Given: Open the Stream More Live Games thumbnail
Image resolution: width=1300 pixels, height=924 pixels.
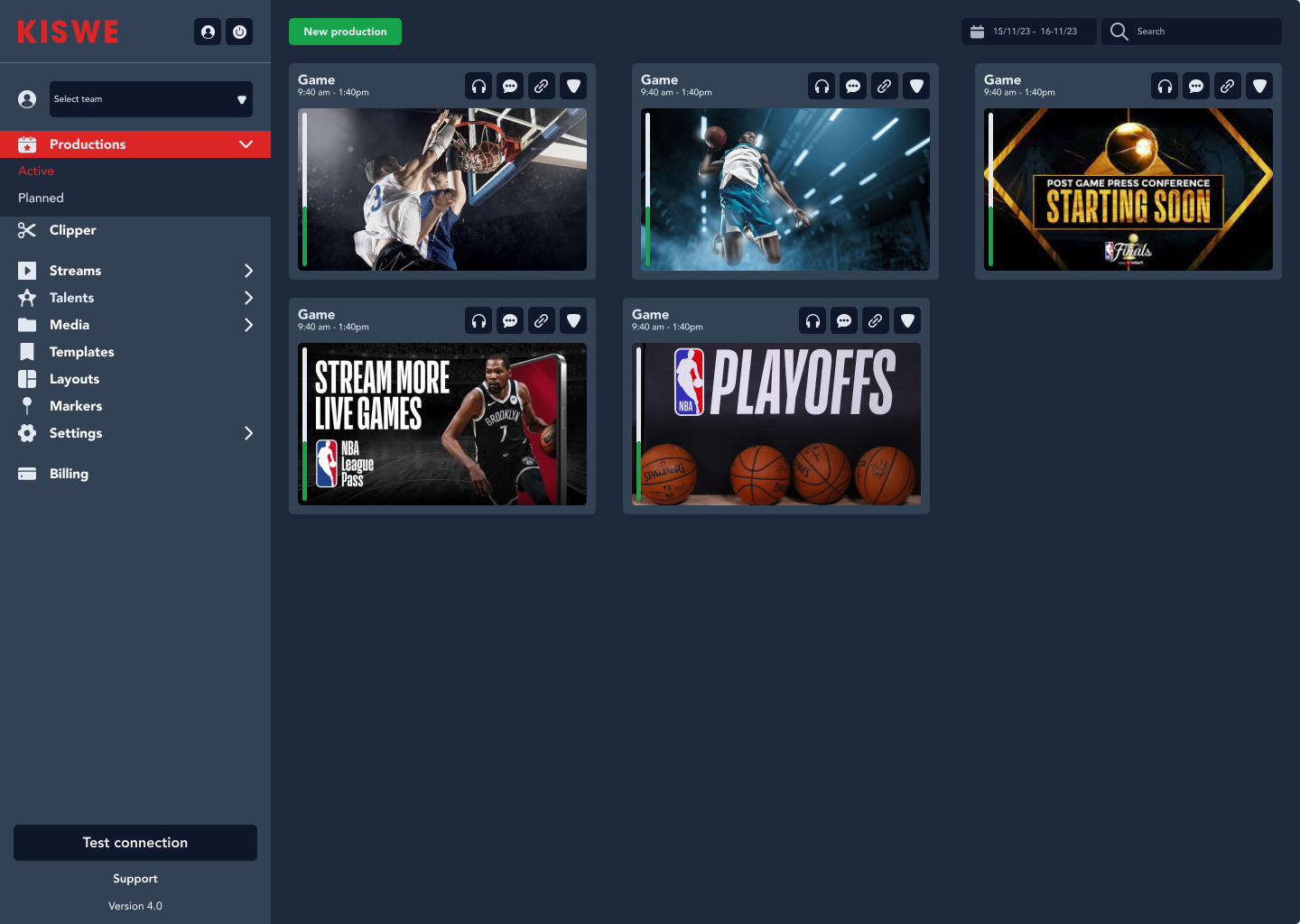Looking at the screenshot, I should pos(442,424).
